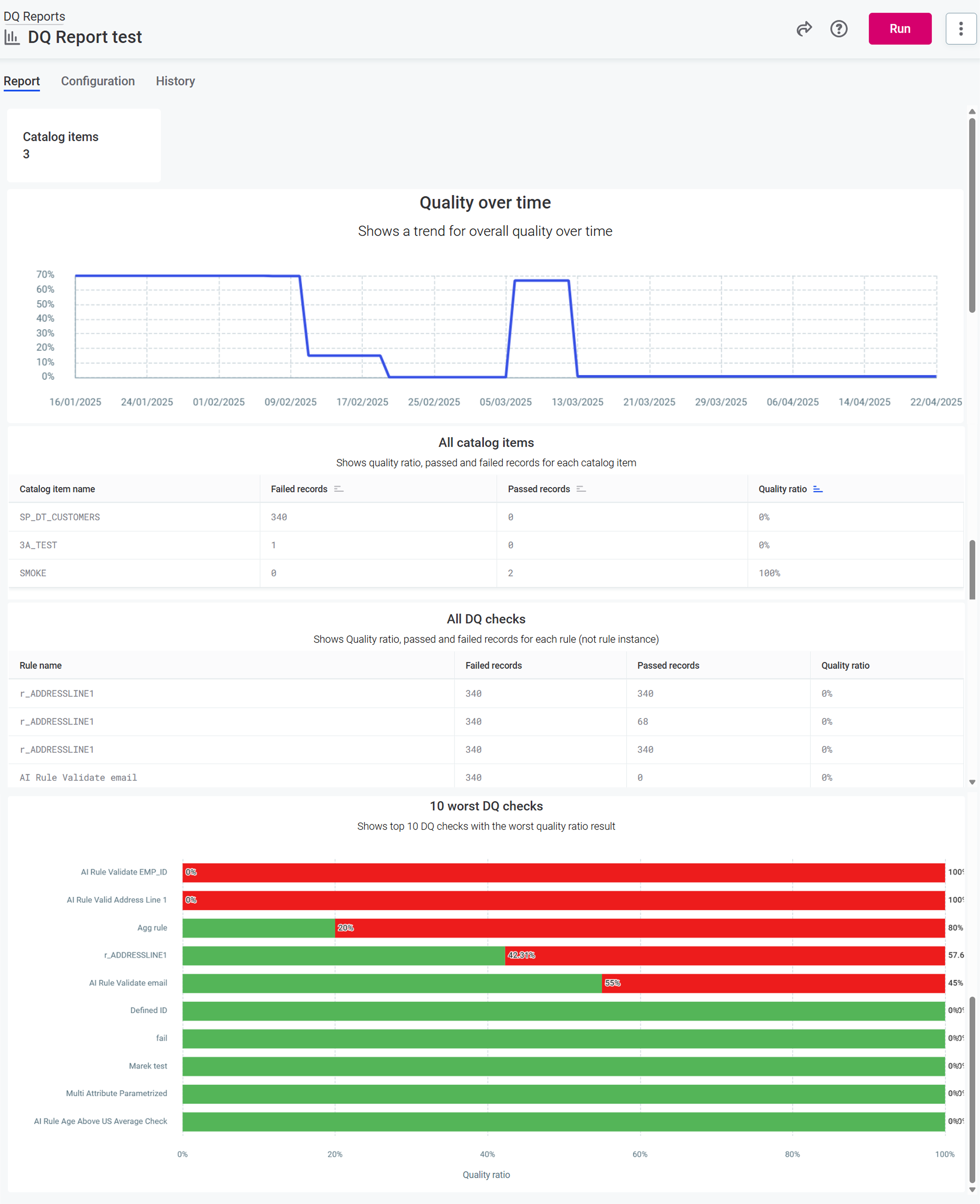Click Rule name column header
This screenshot has height=1204, width=980.
(x=41, y=666)
